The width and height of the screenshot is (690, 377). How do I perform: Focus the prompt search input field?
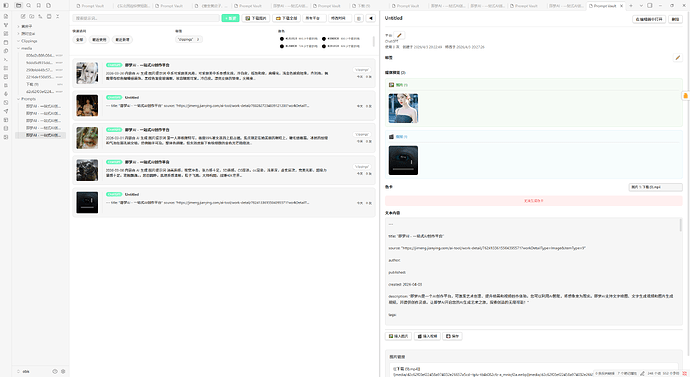146,18
